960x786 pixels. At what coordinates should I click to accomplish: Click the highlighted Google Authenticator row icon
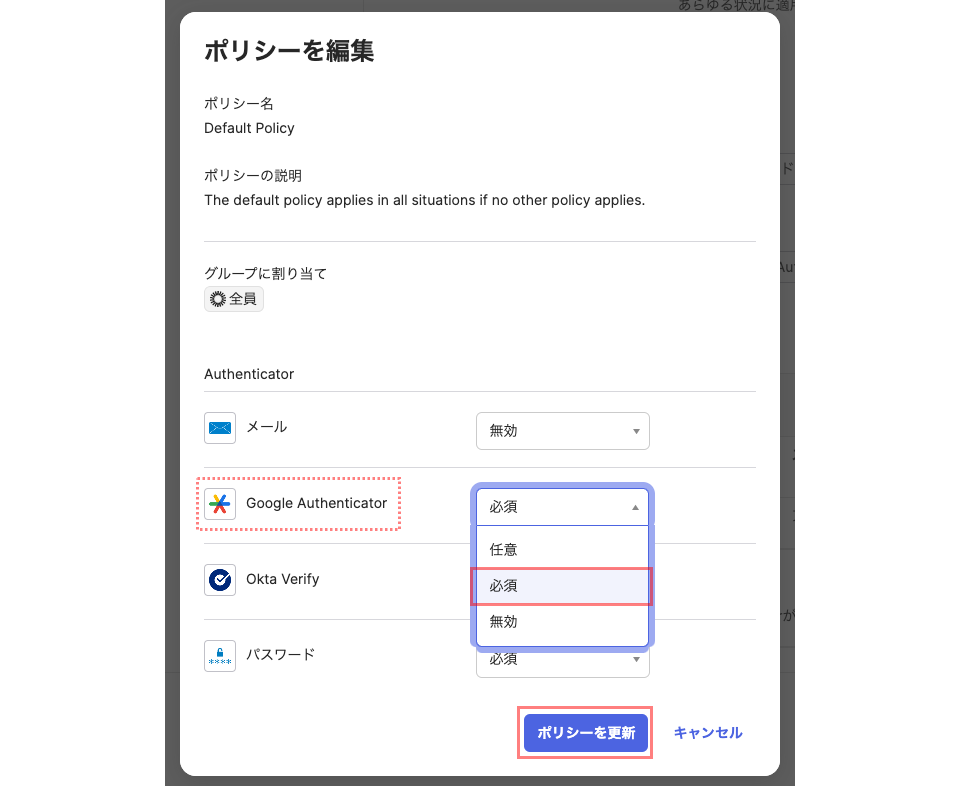[x=219, y=503]
